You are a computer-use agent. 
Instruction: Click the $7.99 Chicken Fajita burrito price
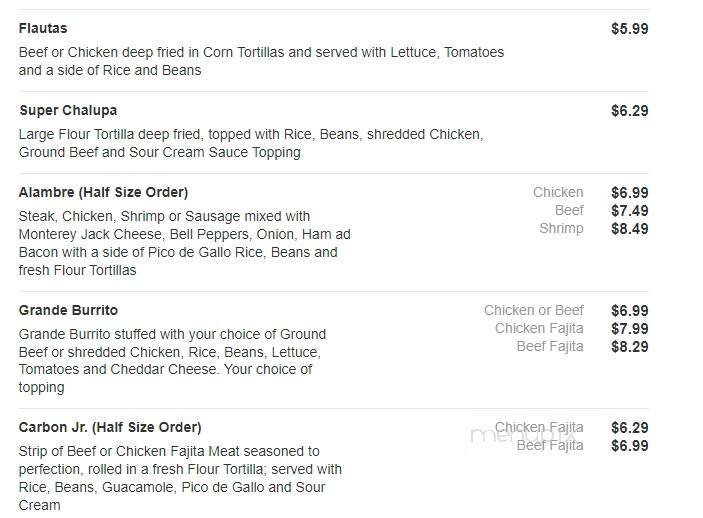tap(629, 328)
